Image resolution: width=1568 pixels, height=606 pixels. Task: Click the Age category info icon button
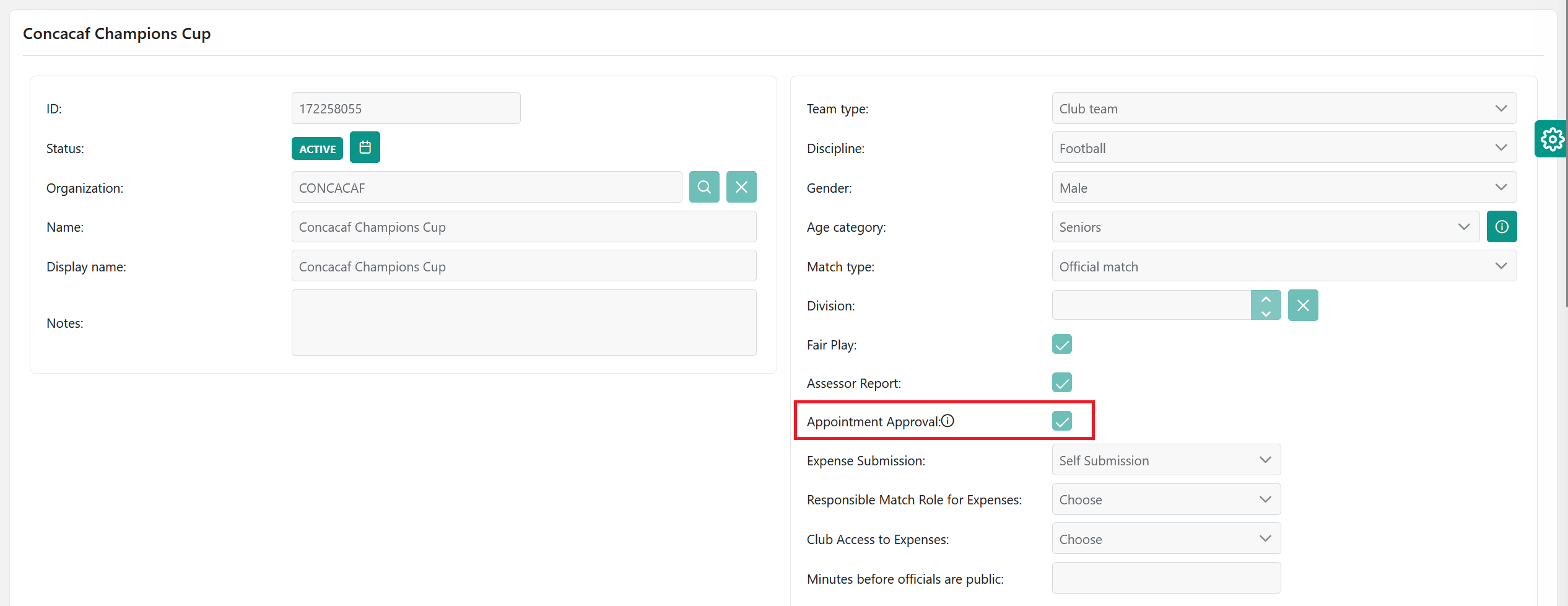(x=1502, y=227)
